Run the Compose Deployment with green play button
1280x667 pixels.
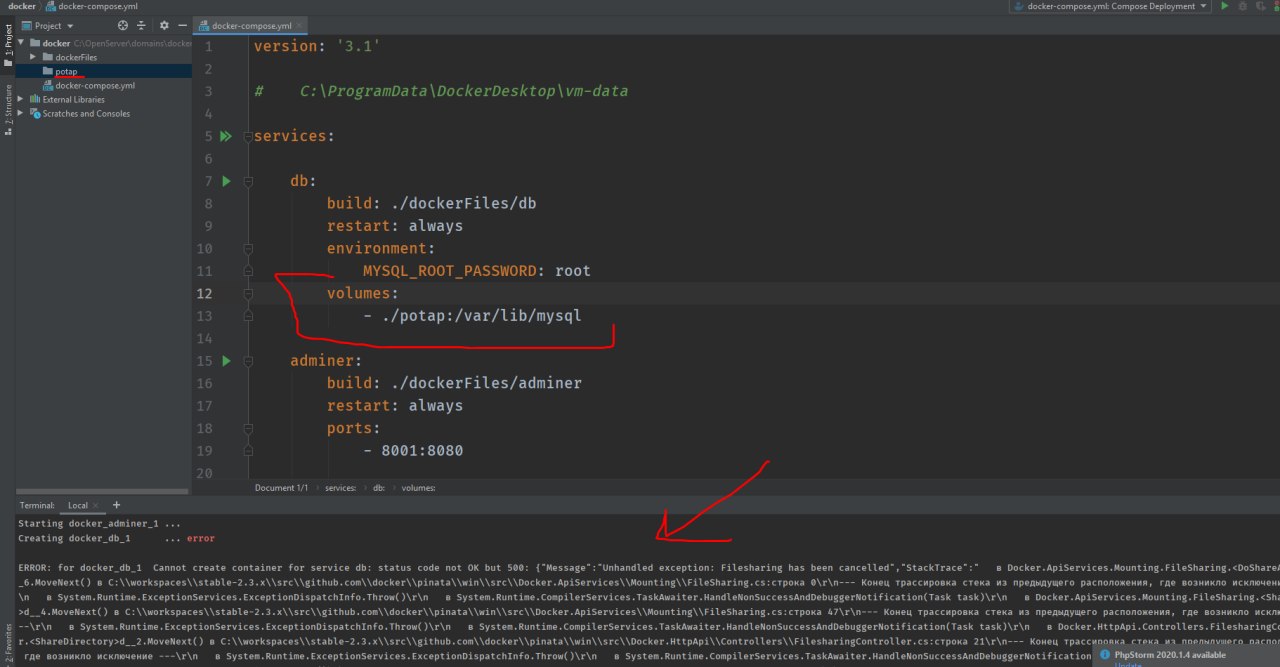coord(1224,6)
